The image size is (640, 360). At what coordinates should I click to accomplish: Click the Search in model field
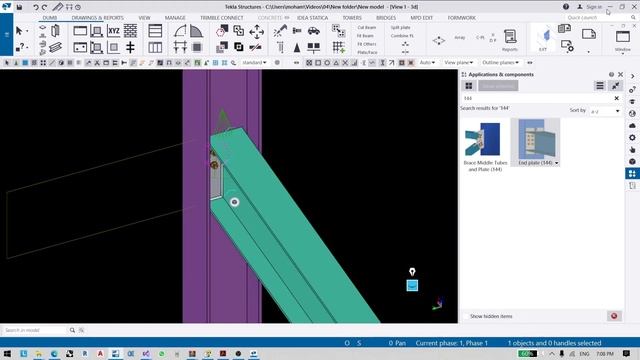pos(34,330)
